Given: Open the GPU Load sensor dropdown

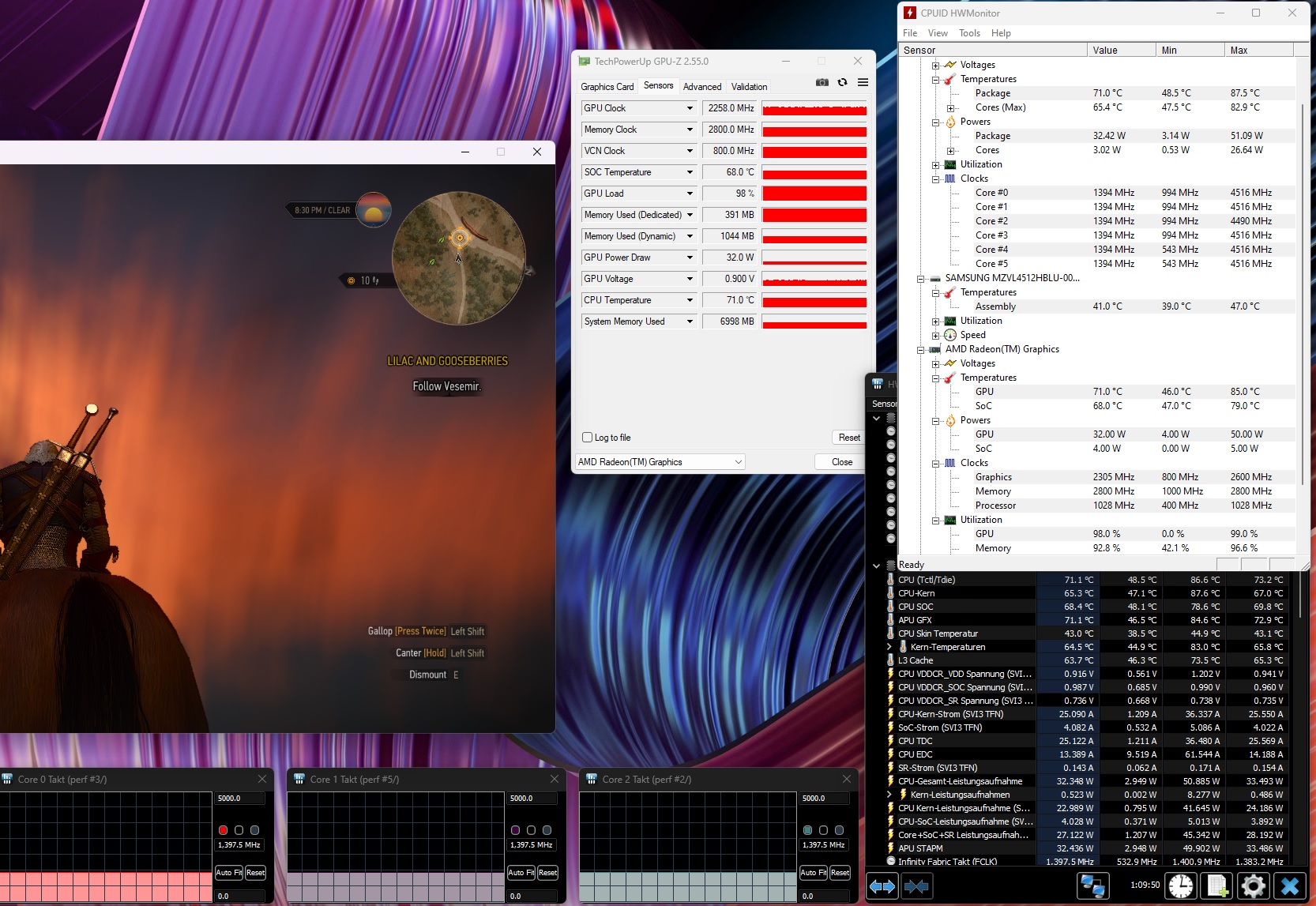Looking at the screenshot, I should (690, 194).
